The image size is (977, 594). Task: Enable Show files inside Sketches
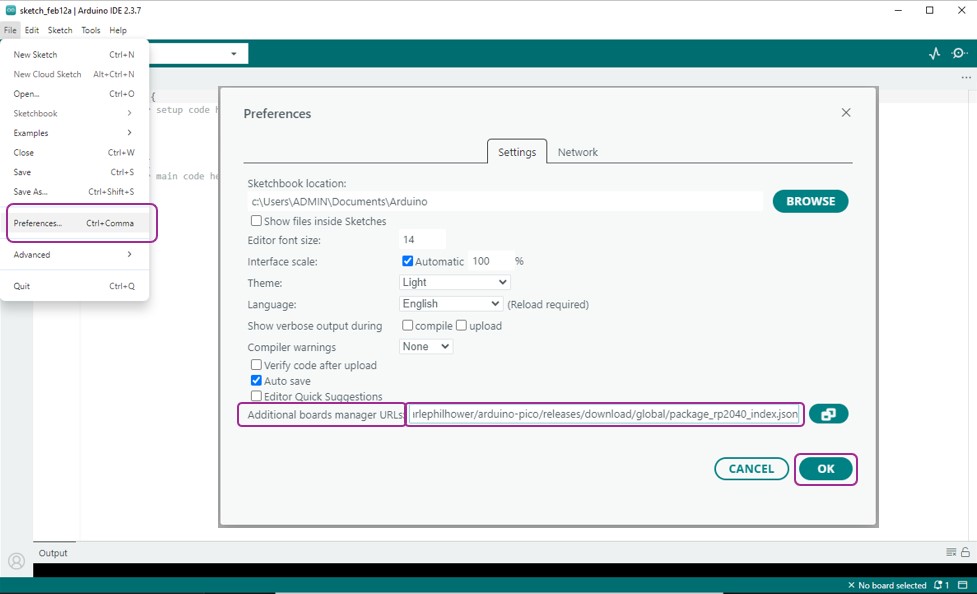tap(256, 221)
